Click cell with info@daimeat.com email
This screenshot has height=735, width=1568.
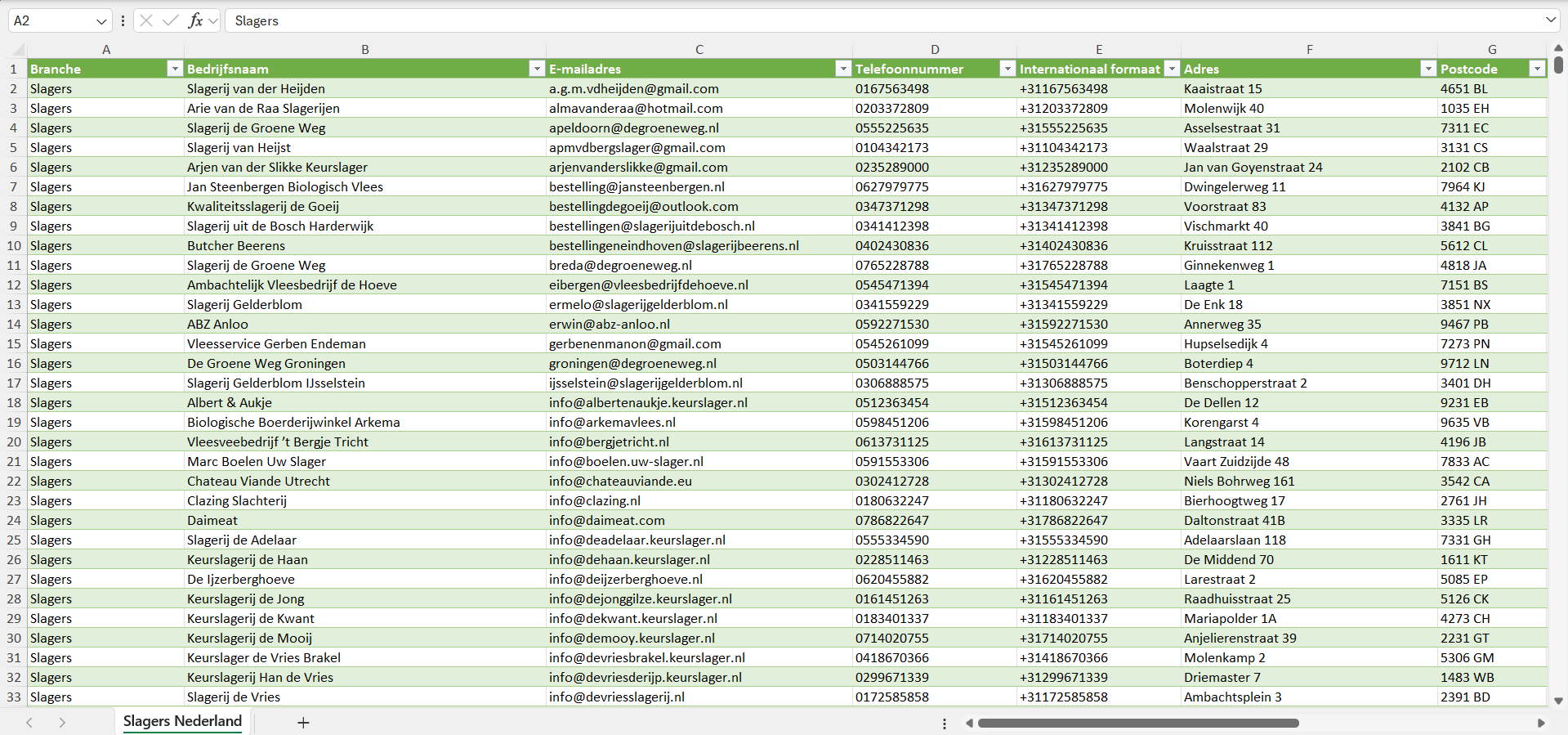(606, 520)
